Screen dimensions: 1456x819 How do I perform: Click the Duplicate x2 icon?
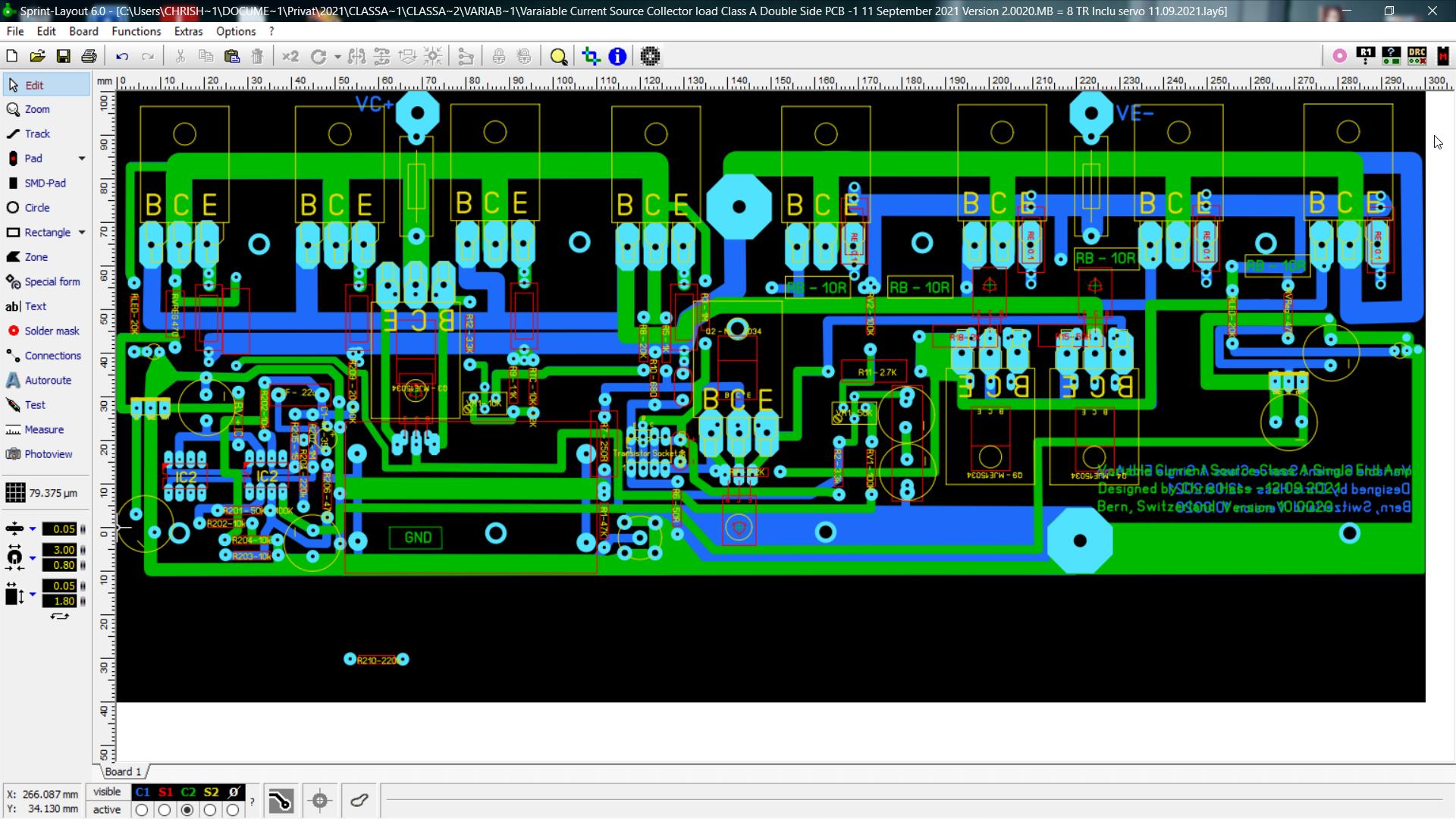(x=290, y=56)
